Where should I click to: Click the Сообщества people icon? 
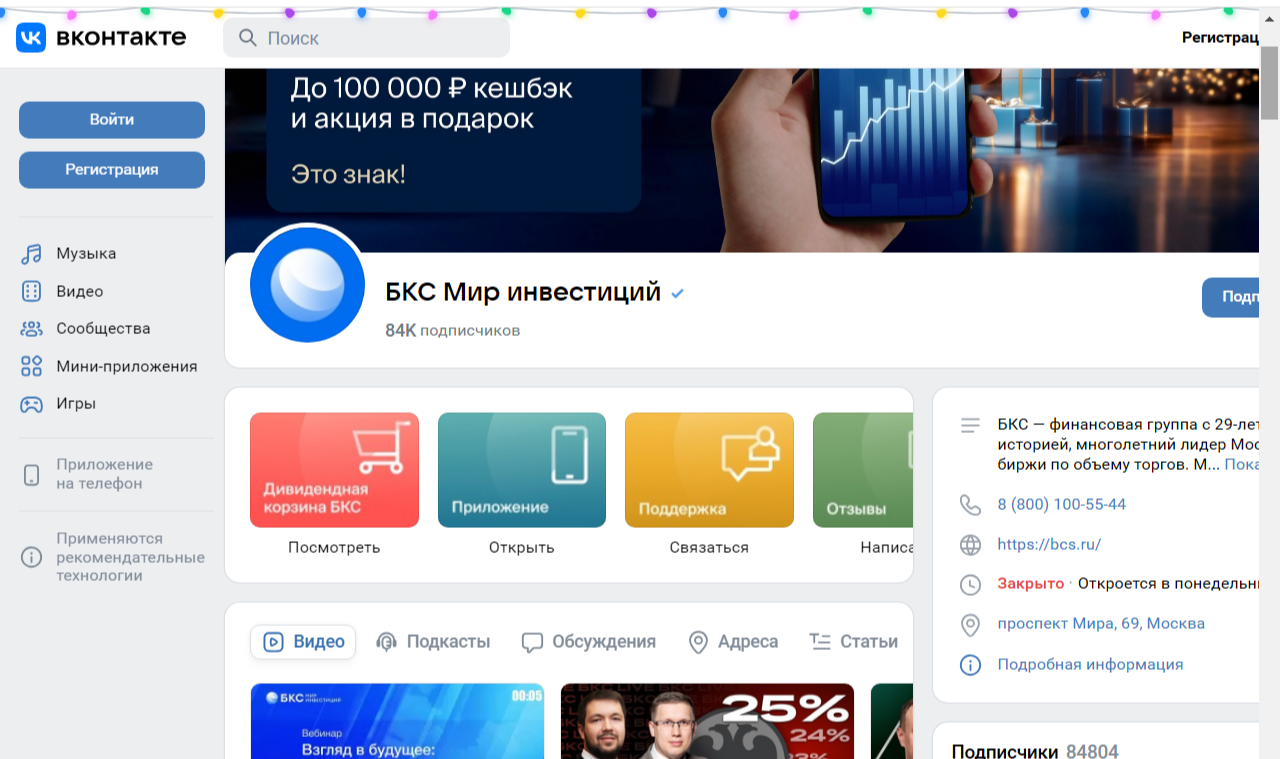pos(32,329)
